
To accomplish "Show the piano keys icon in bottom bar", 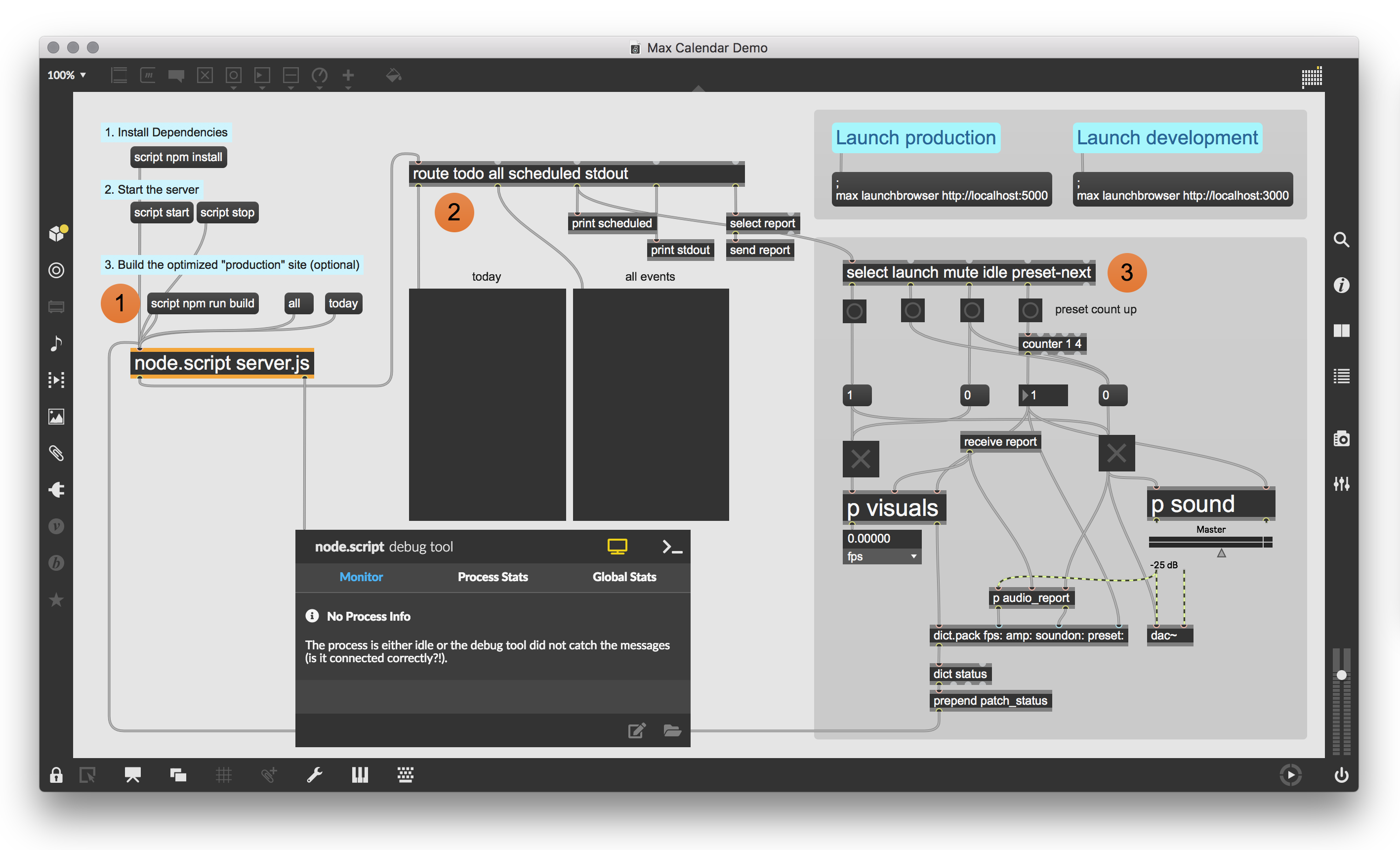I will [x=360, y=775].
